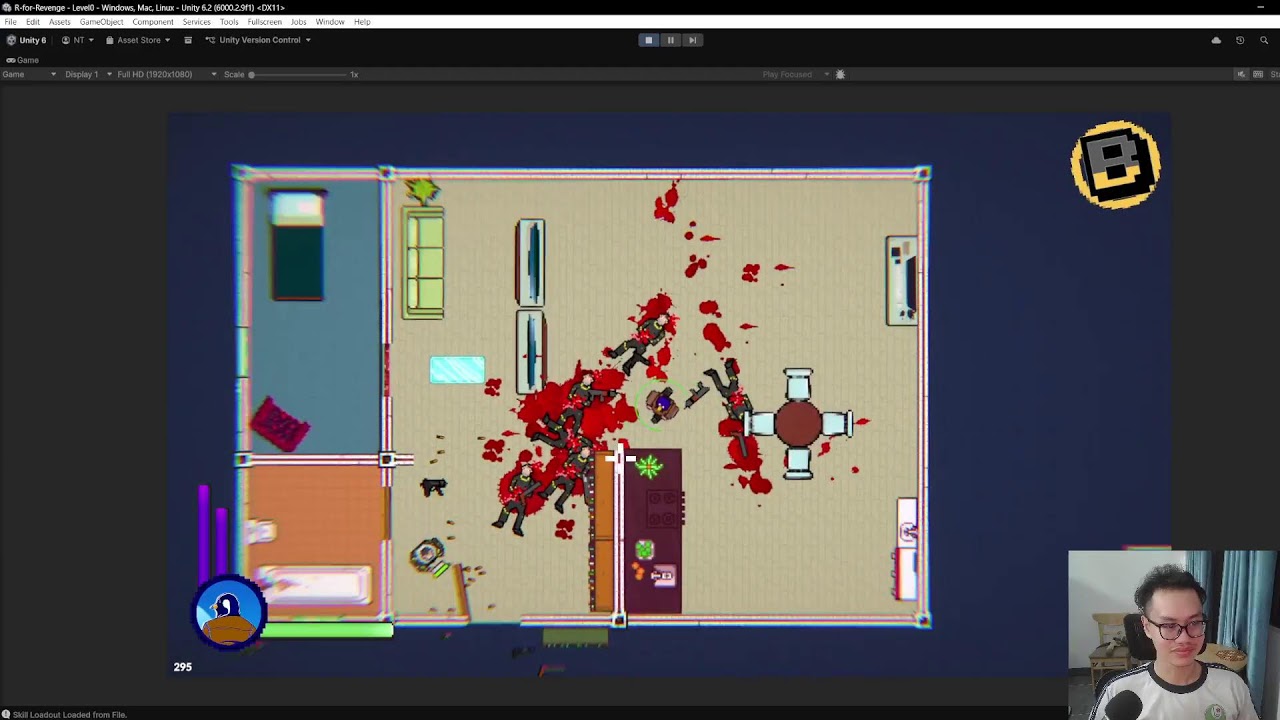Open the Window menu
1280x720 pixels.
click(330, 22)
